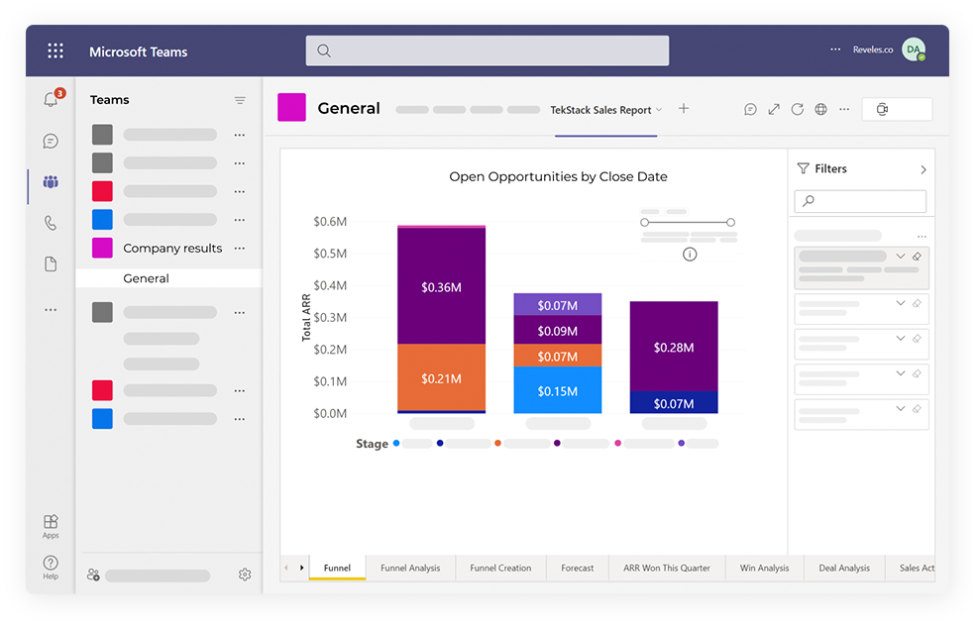
Task: Click the pink Stage legend dot
Action: coord(618,443)
